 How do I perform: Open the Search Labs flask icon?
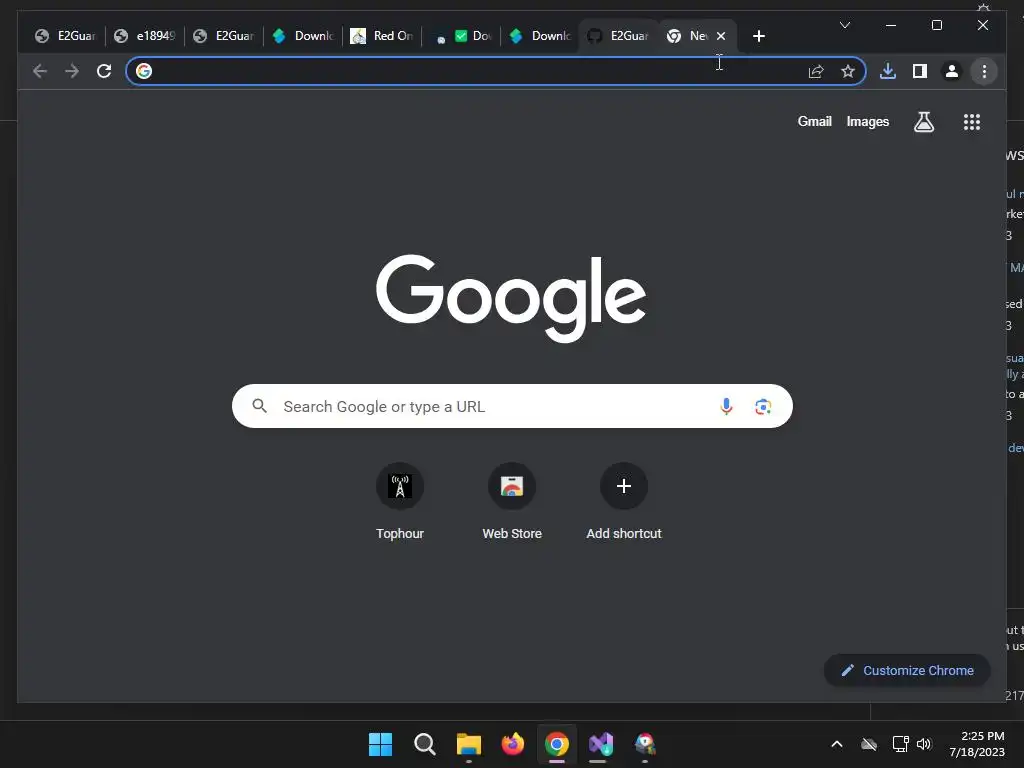pos(923,121)
